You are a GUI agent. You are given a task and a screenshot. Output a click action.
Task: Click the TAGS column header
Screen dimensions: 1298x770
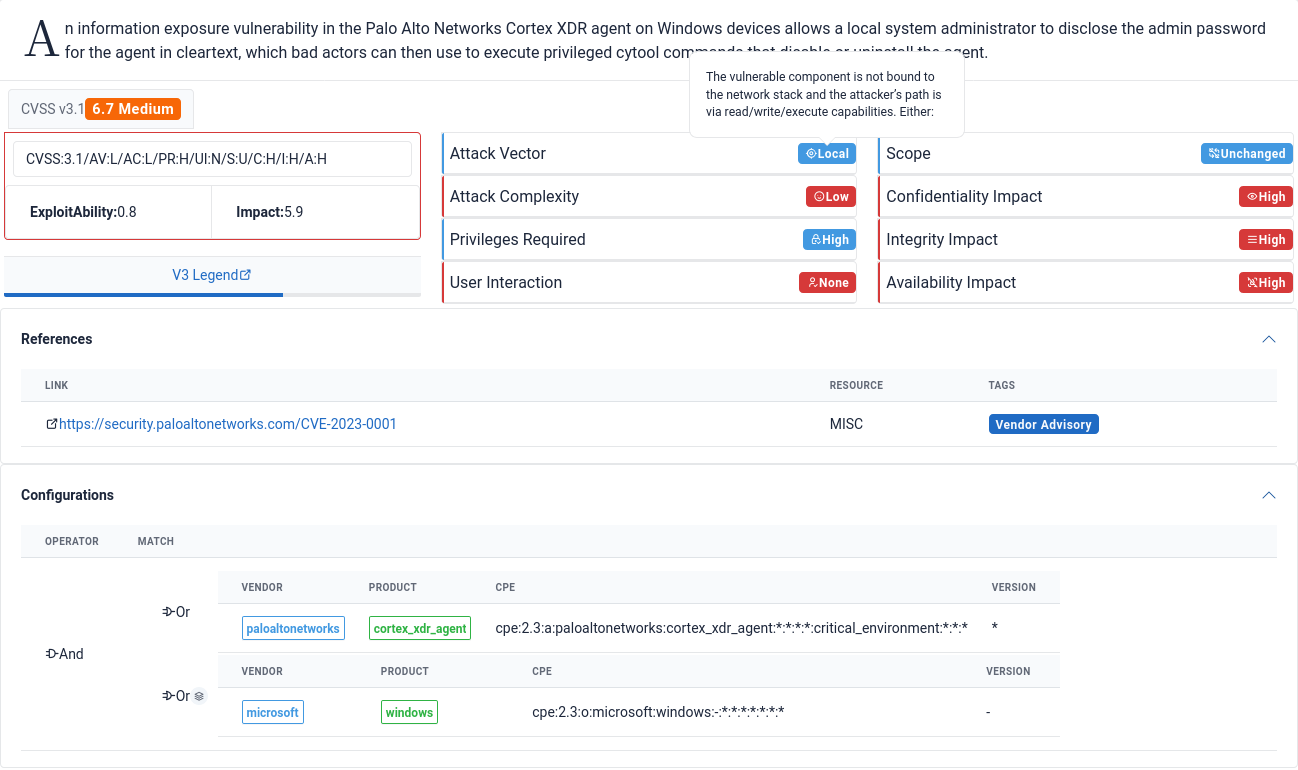(x=1002, y=385)
